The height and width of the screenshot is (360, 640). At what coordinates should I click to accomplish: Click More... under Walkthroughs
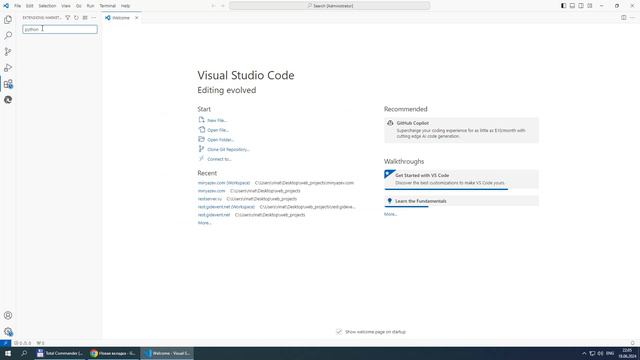tap(390, 214)
